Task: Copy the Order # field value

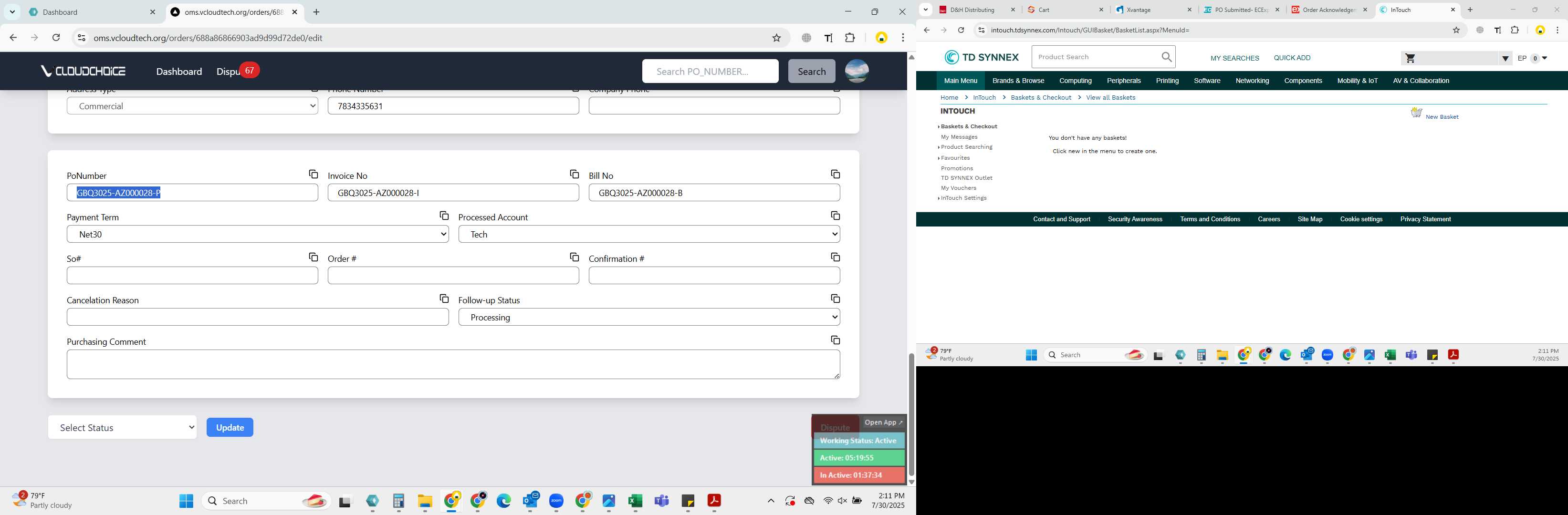Action: click(574, 257)
